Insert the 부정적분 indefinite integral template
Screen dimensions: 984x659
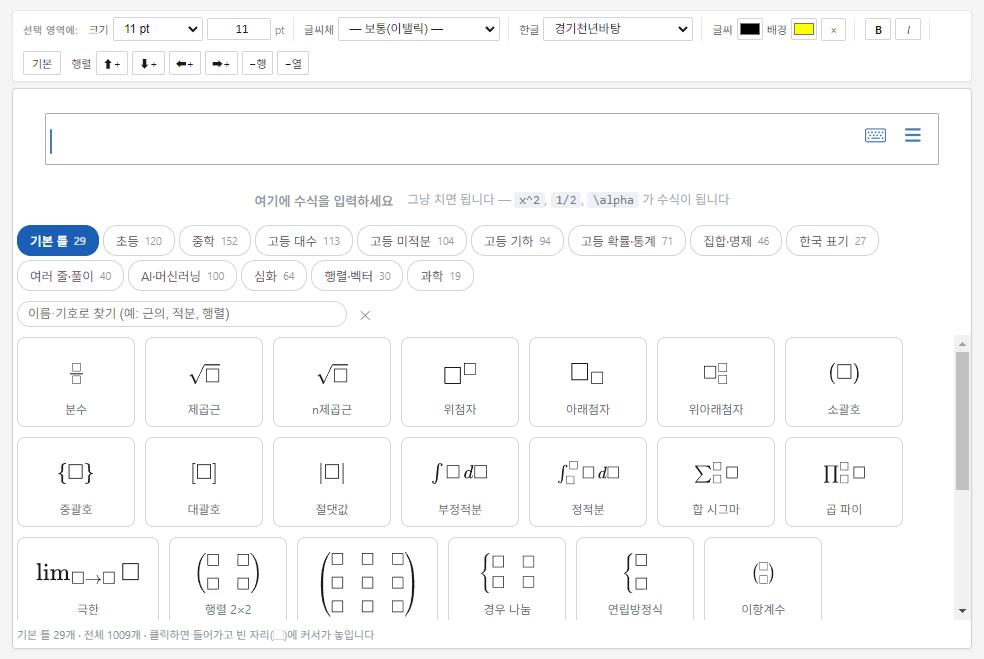(460, 482)
